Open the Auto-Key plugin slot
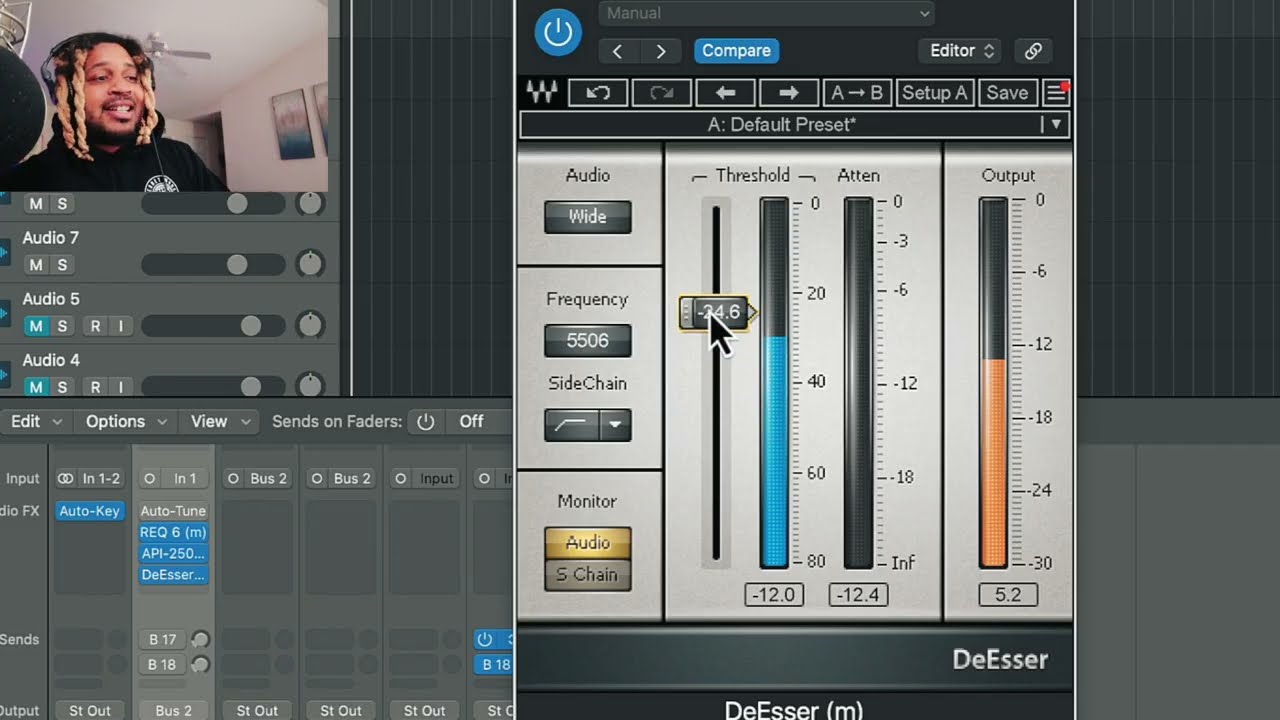The height and width of the screenshot is (720, 1280). [89, 511]
